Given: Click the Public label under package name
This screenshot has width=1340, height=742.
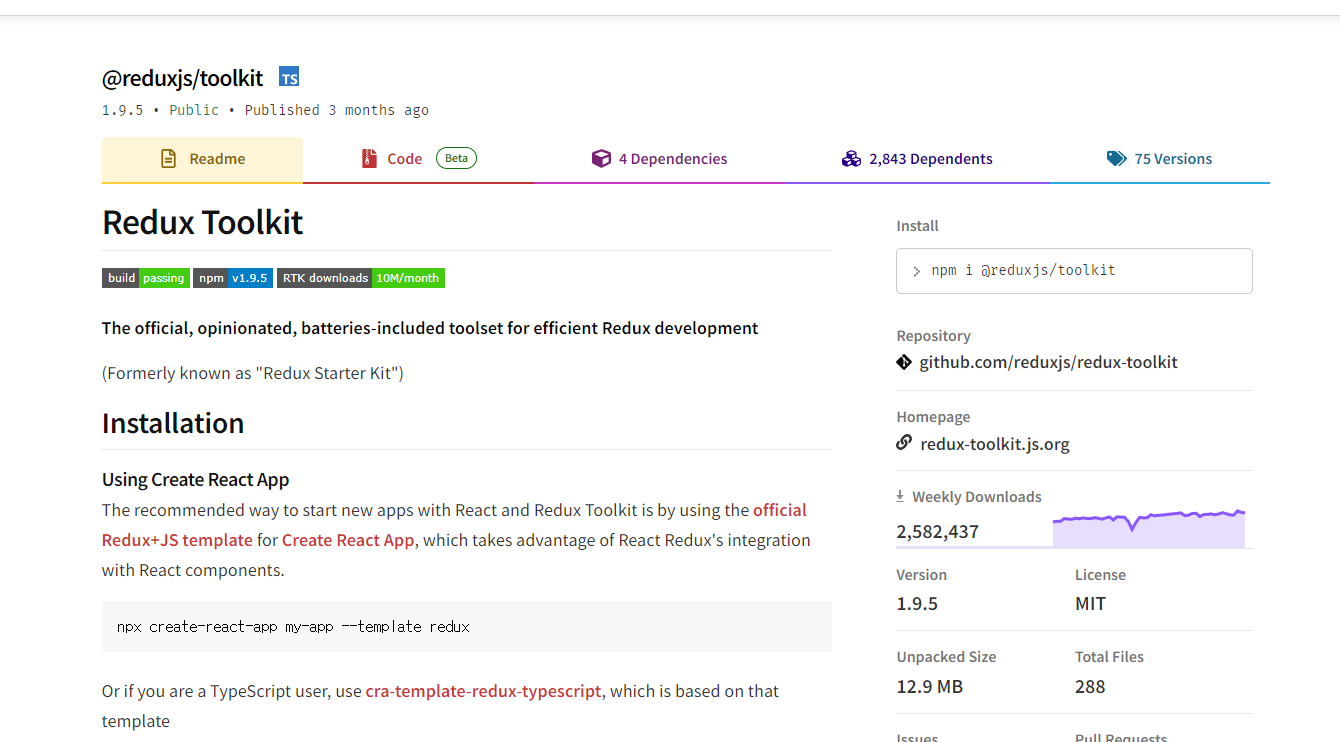Looking at the screenshot, I should coord(194,110).
